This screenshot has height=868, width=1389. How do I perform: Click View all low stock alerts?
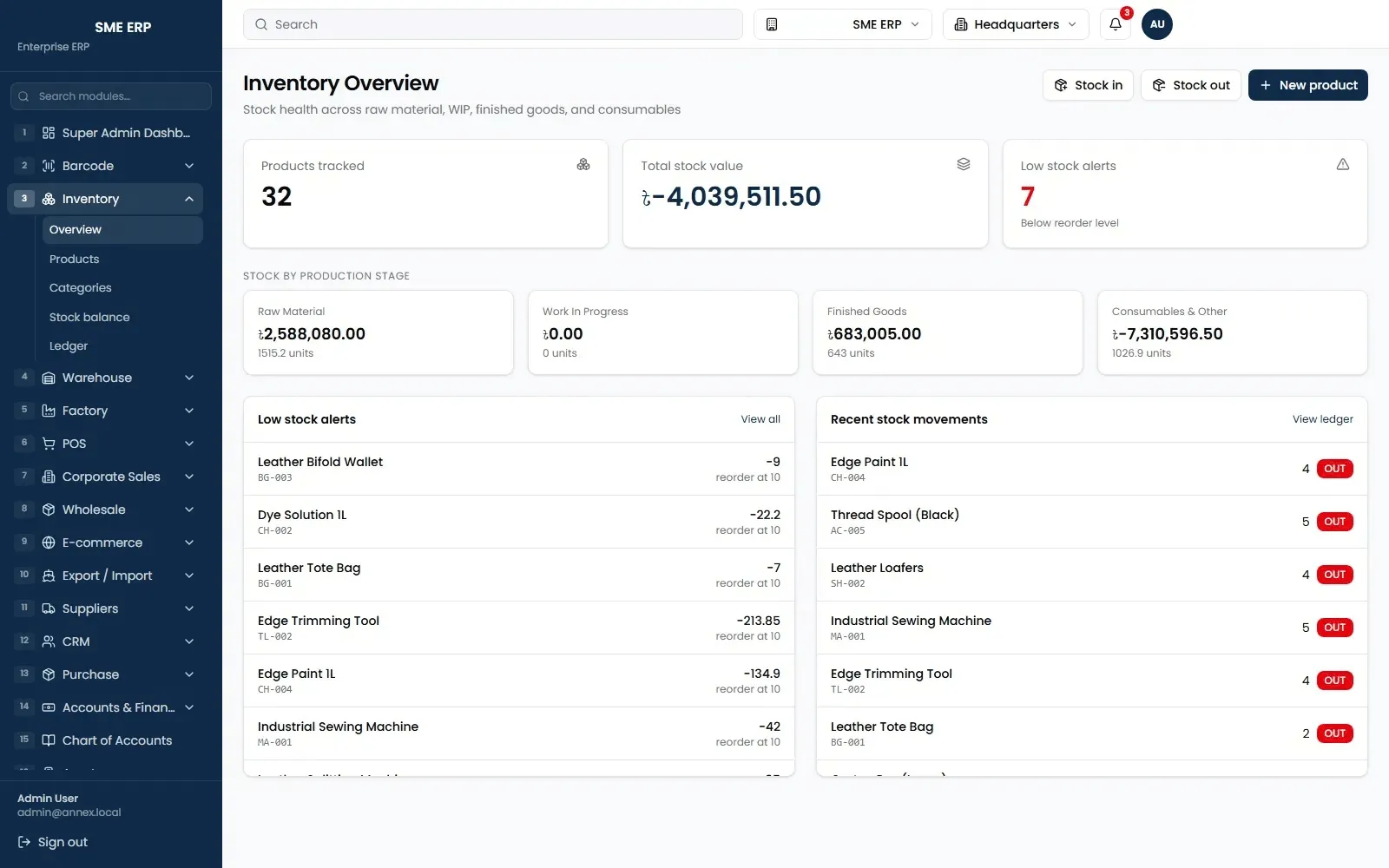coord(760,419)
